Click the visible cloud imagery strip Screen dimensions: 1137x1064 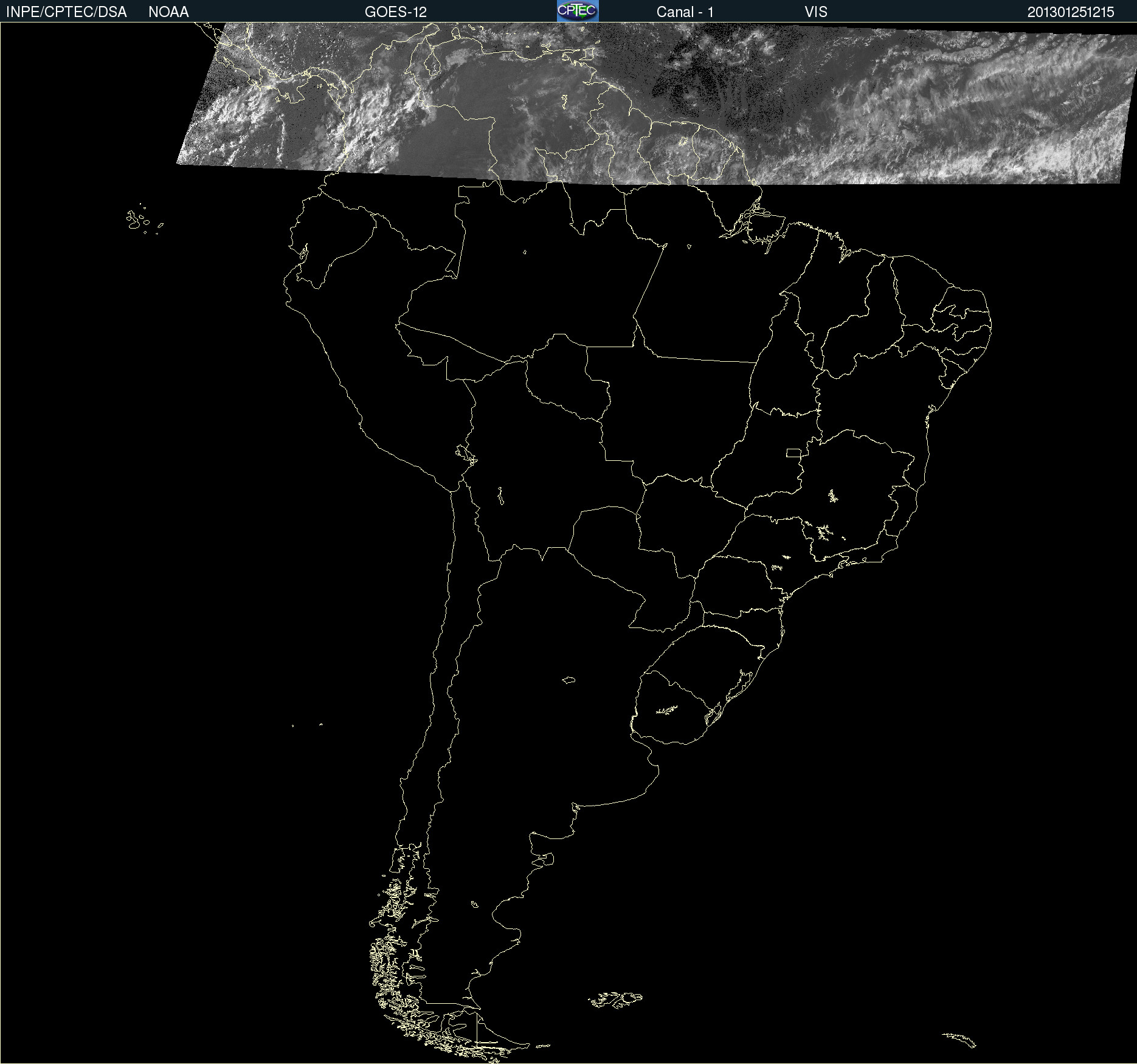point(657,103)
